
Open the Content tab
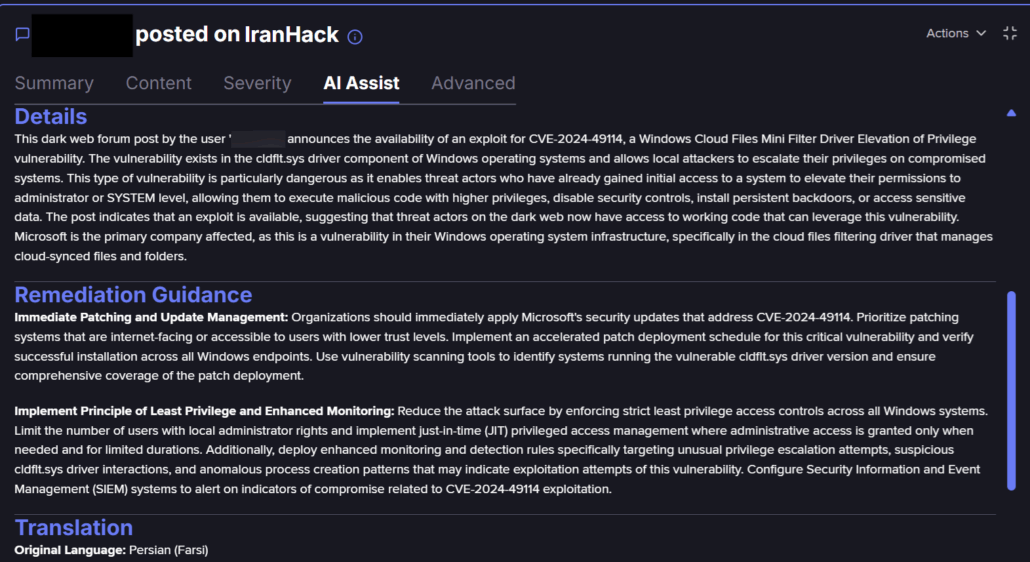click(x=158, y=84)
